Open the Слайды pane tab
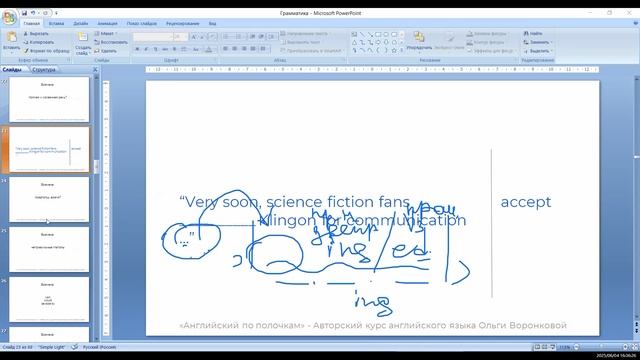This screenshot has width=640, height=360. tap(12, 70)
